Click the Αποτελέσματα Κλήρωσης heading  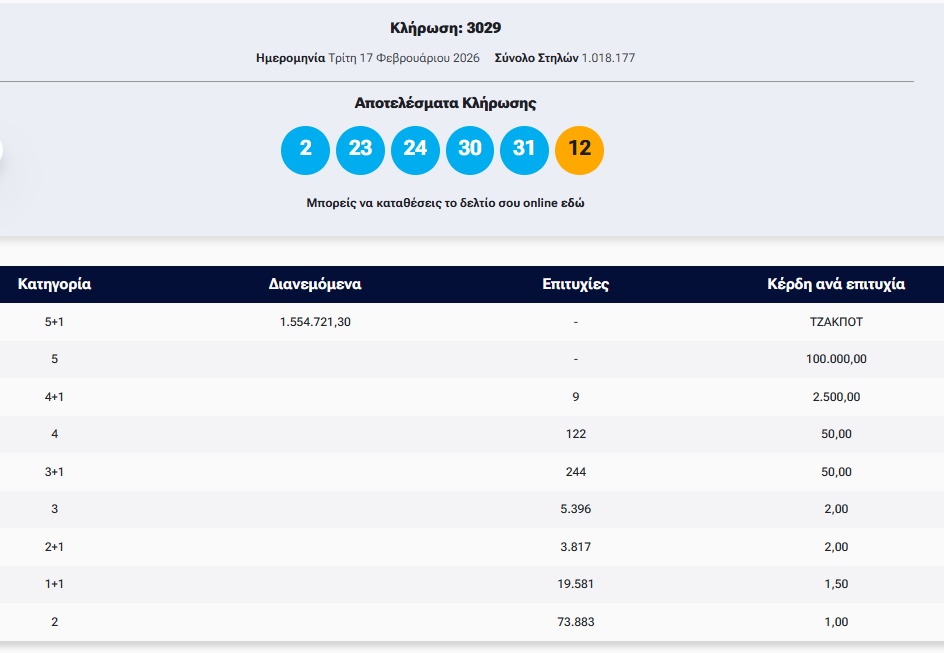click(446, 101)
